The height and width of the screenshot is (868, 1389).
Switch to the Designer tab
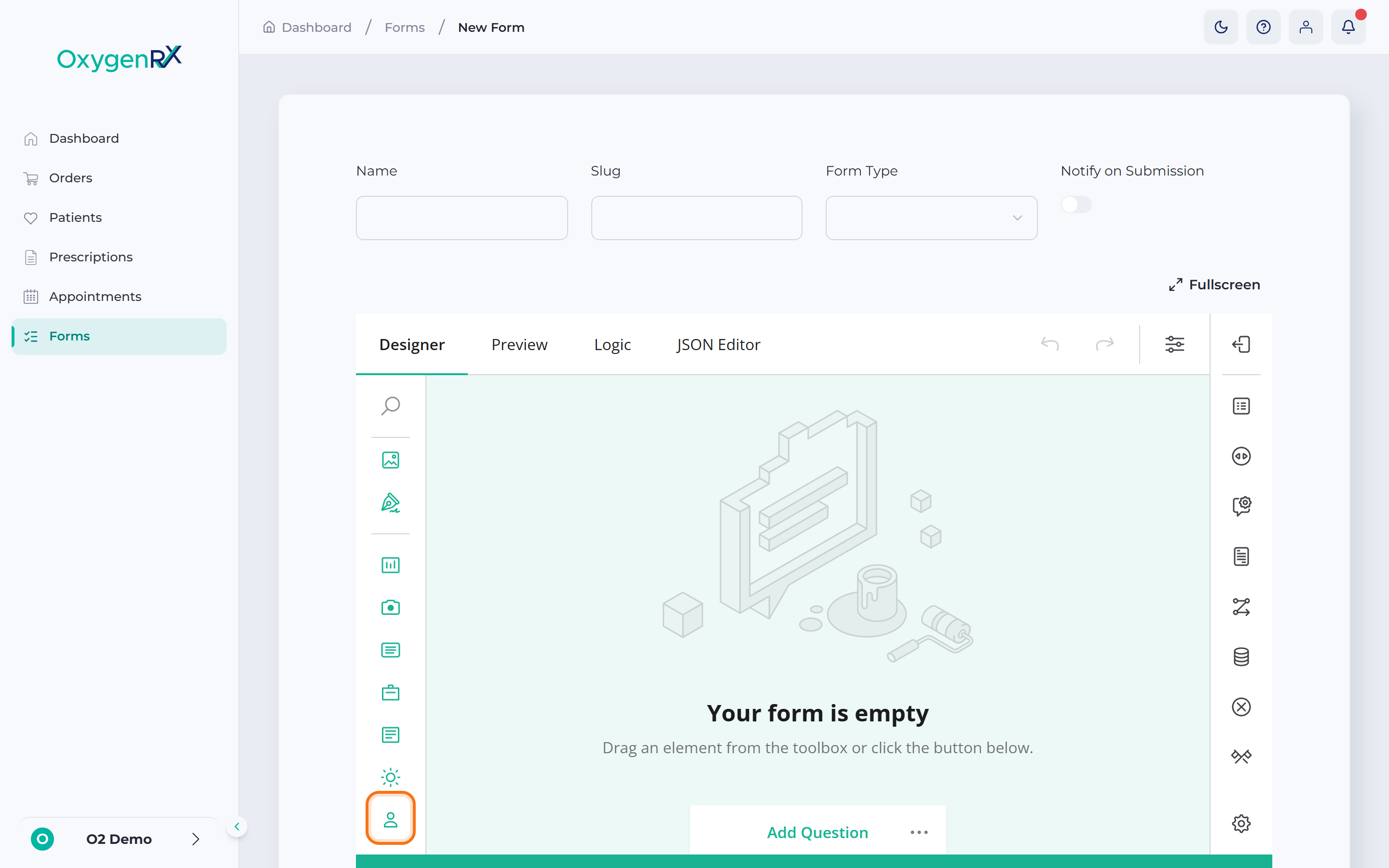(x=411, y=344)
